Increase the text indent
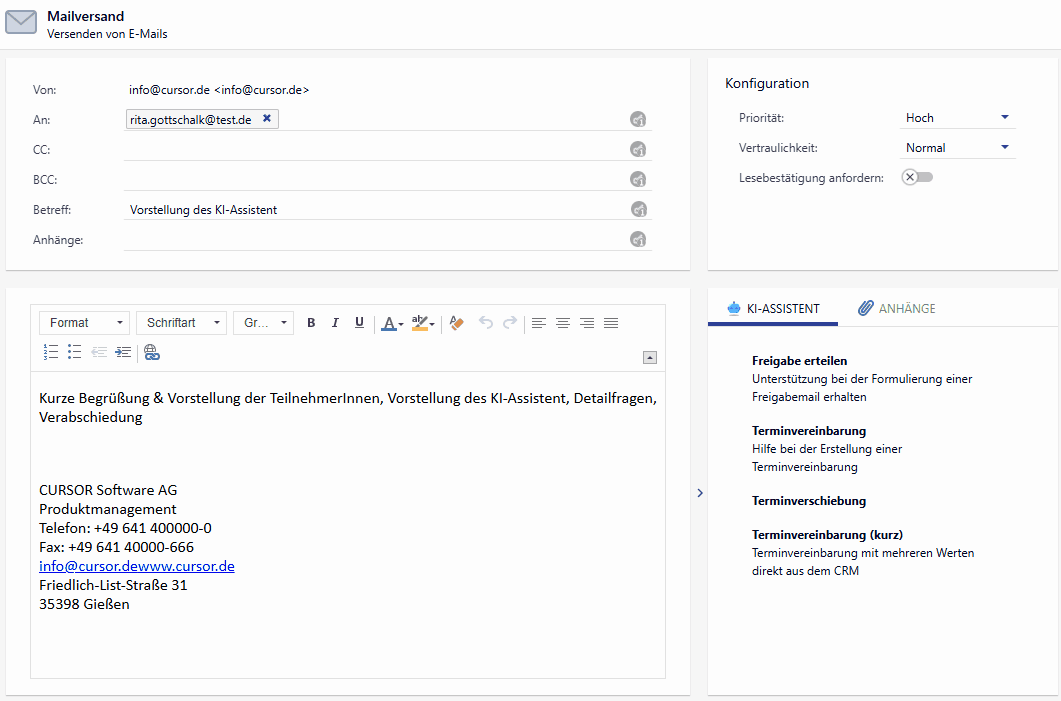 123,352
